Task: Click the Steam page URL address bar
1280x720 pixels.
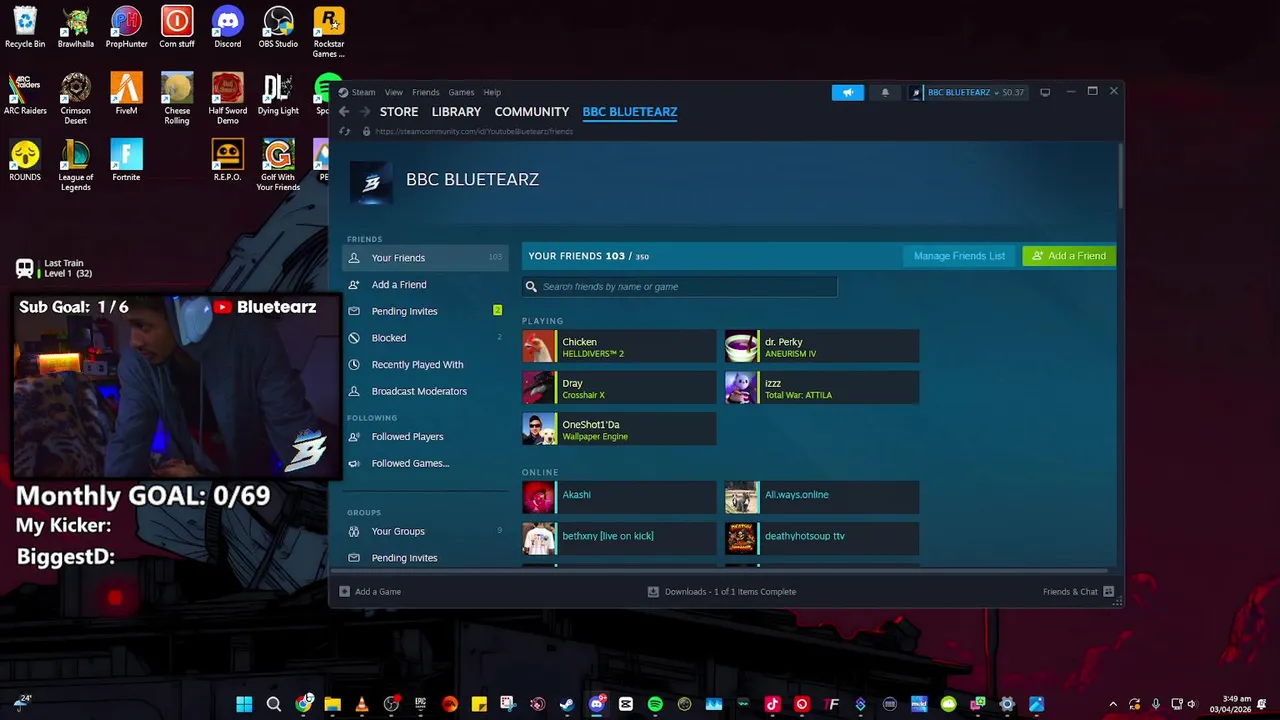Action: coord(474,131)
